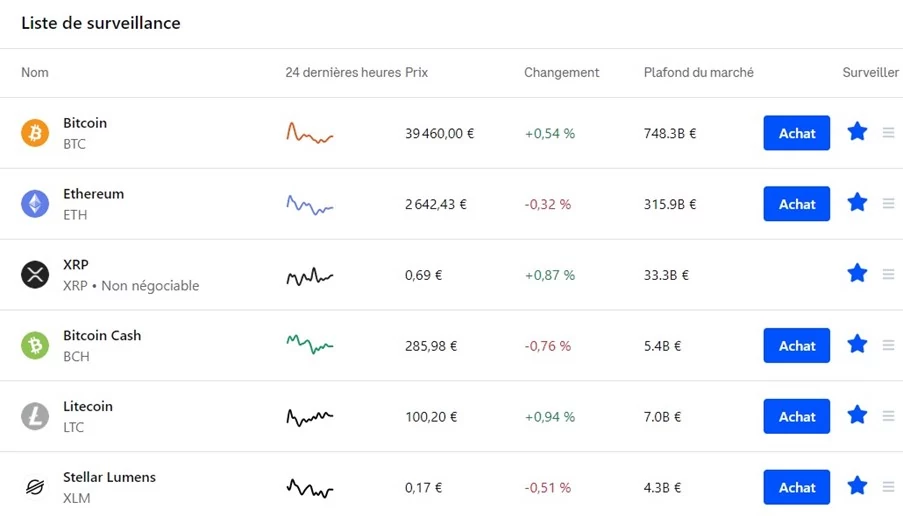
Task: Click the Surveiller column header
Action: click(x=870, y=73)
